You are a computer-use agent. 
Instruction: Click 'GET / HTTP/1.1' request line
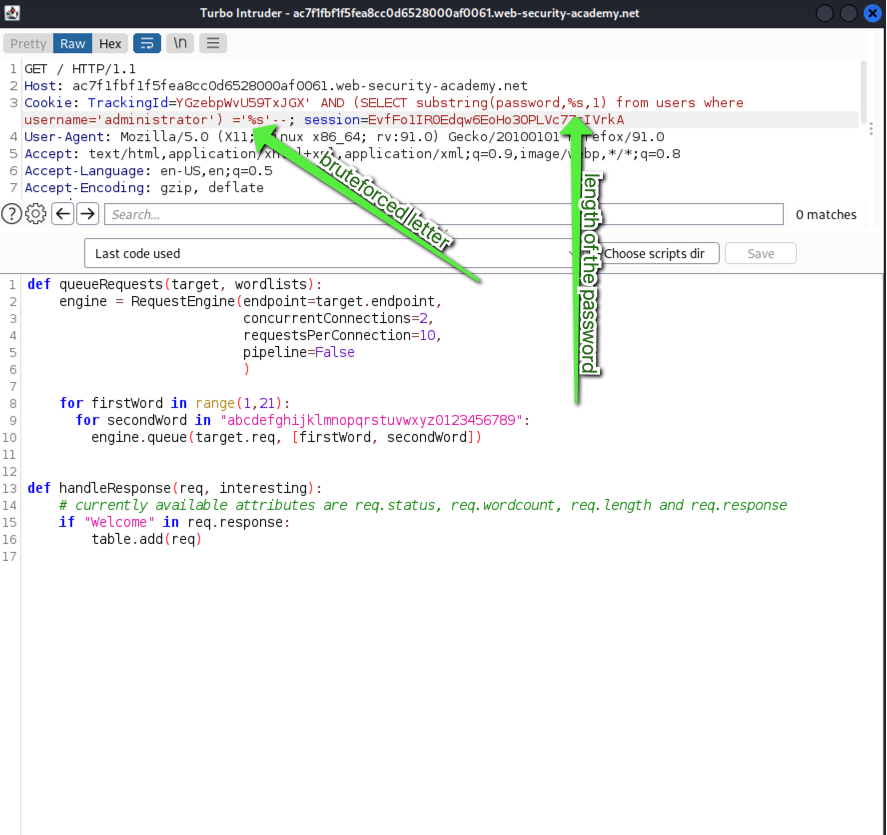80,69
